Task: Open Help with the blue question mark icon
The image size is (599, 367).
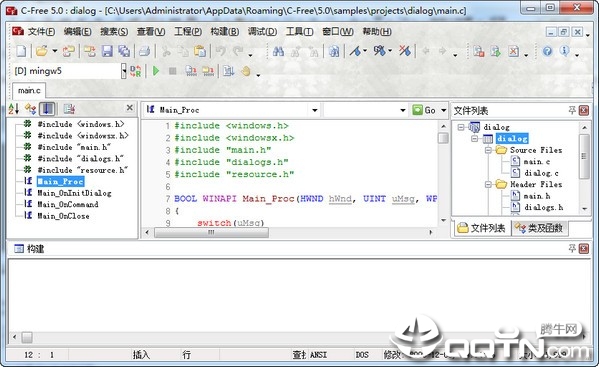Action: click(547, 51)
